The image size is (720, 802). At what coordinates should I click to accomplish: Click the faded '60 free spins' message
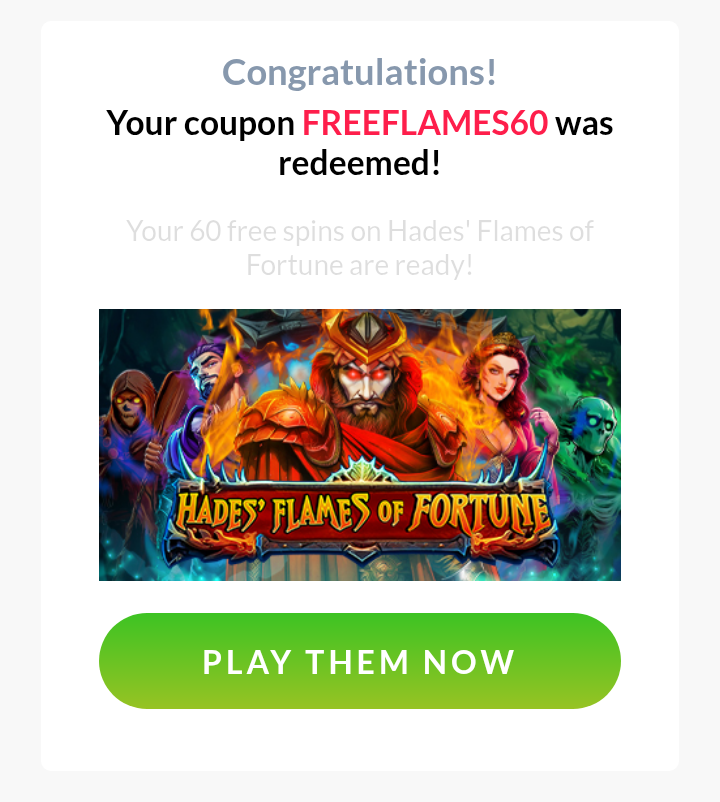tap(359, 248)
